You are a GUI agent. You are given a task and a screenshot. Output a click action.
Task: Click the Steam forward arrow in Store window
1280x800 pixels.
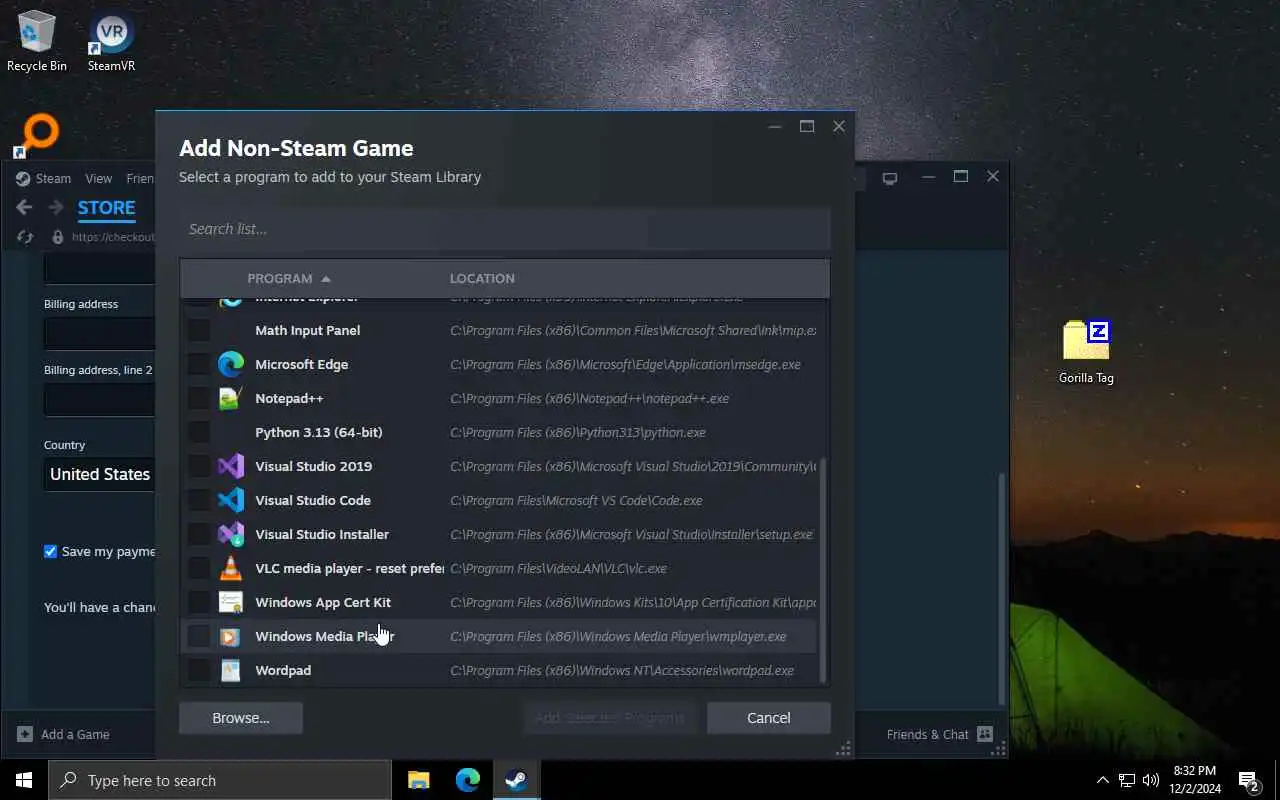[56, 207]
